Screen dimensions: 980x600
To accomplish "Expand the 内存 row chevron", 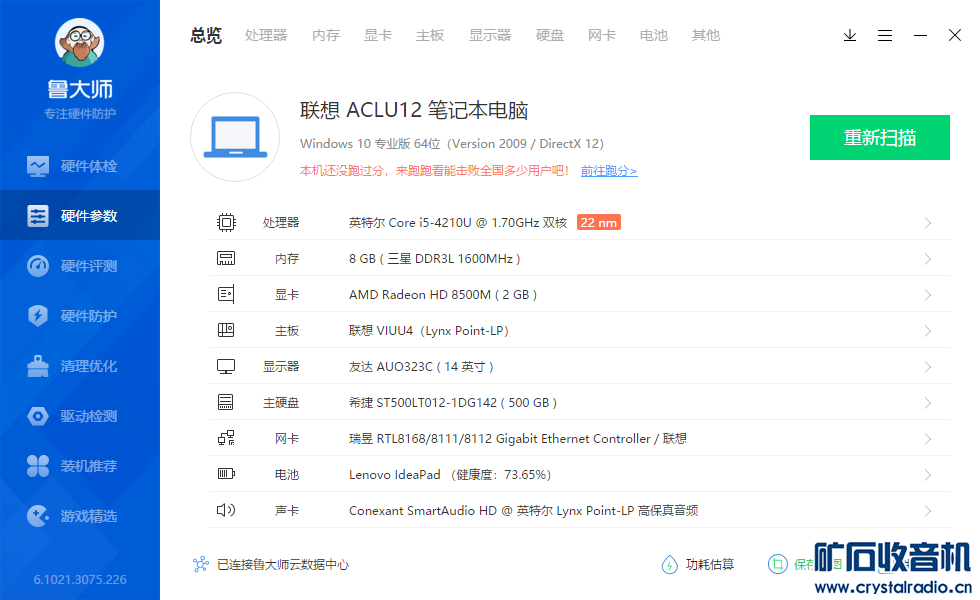I will click(x=928, y=259).
